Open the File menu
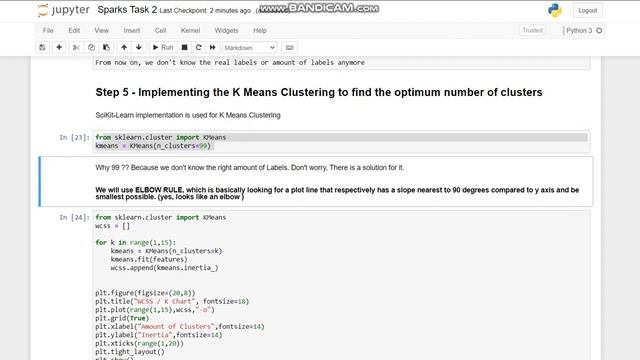This screenshot has height=360, width=640. tap(48, 31)
